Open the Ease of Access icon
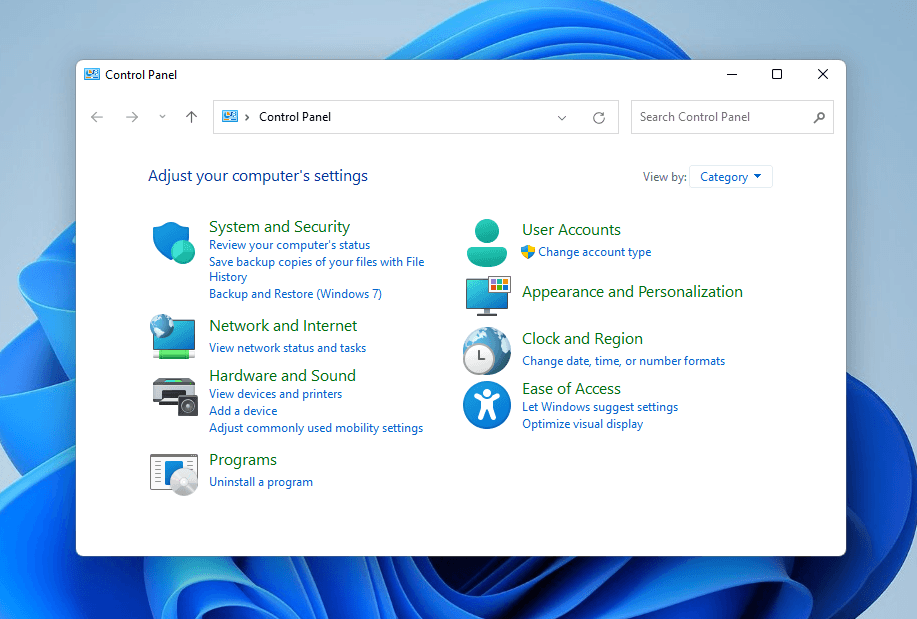The width and height of the screenshot is (917, 619). [487, 405]
